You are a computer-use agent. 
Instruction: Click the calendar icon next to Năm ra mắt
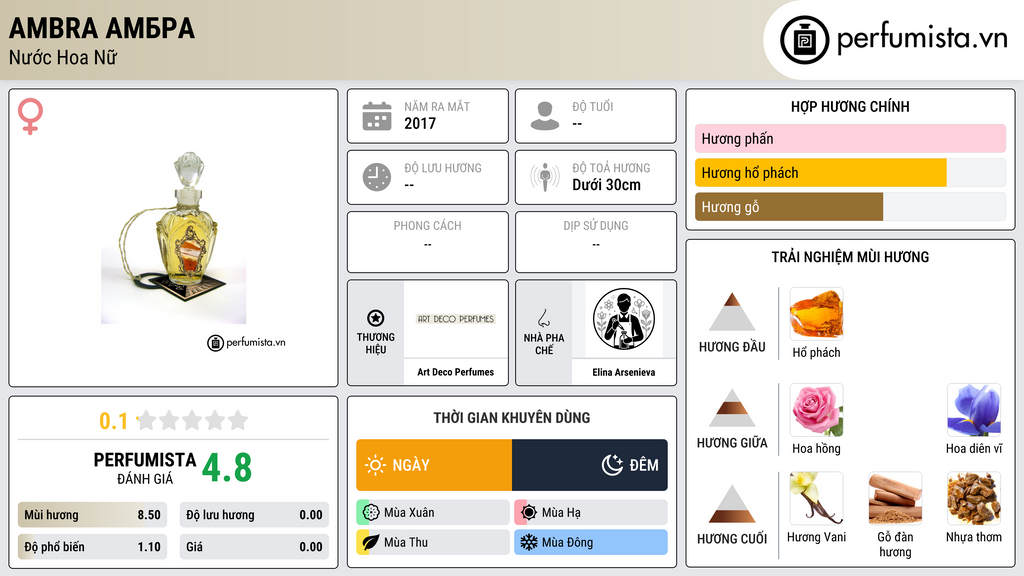(377, 116)
